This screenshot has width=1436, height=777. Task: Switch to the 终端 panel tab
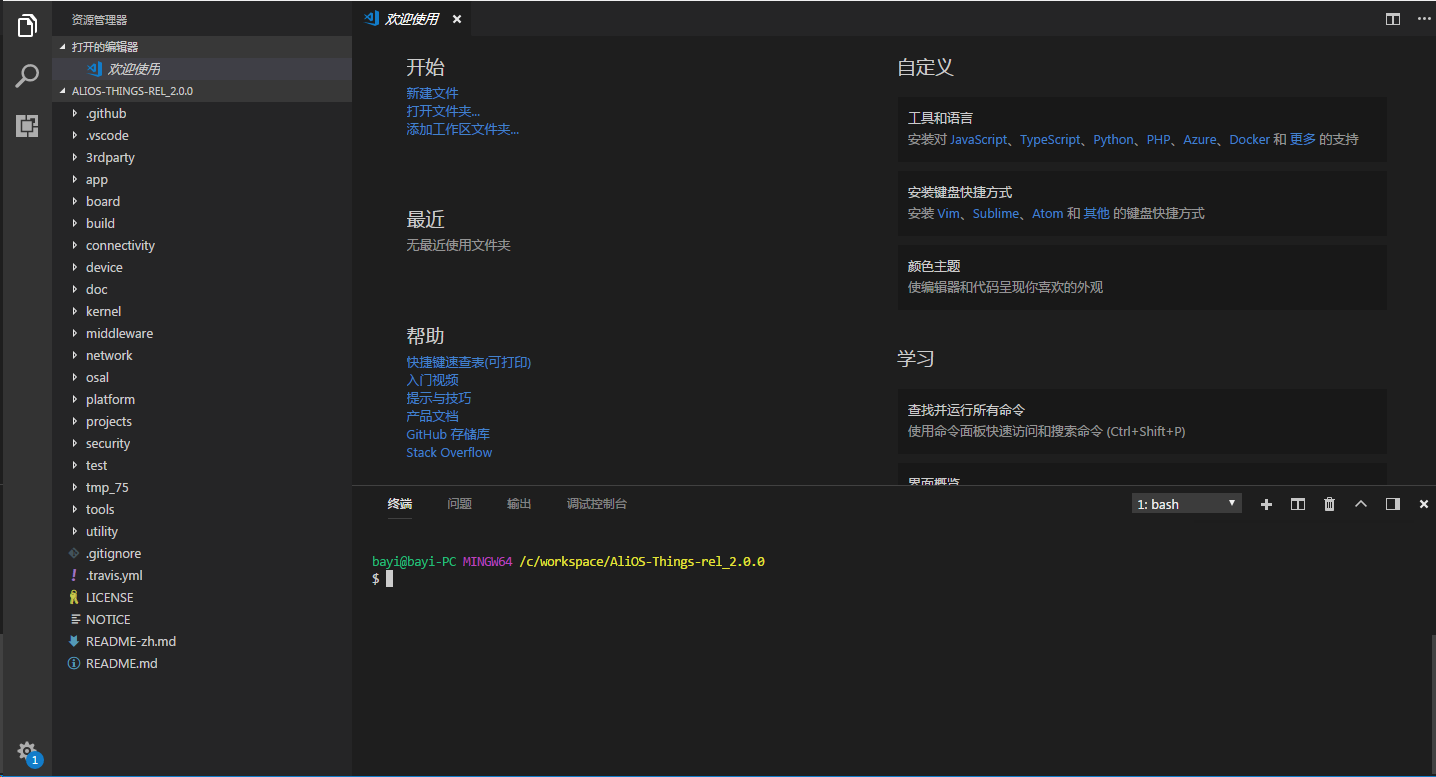400,504
